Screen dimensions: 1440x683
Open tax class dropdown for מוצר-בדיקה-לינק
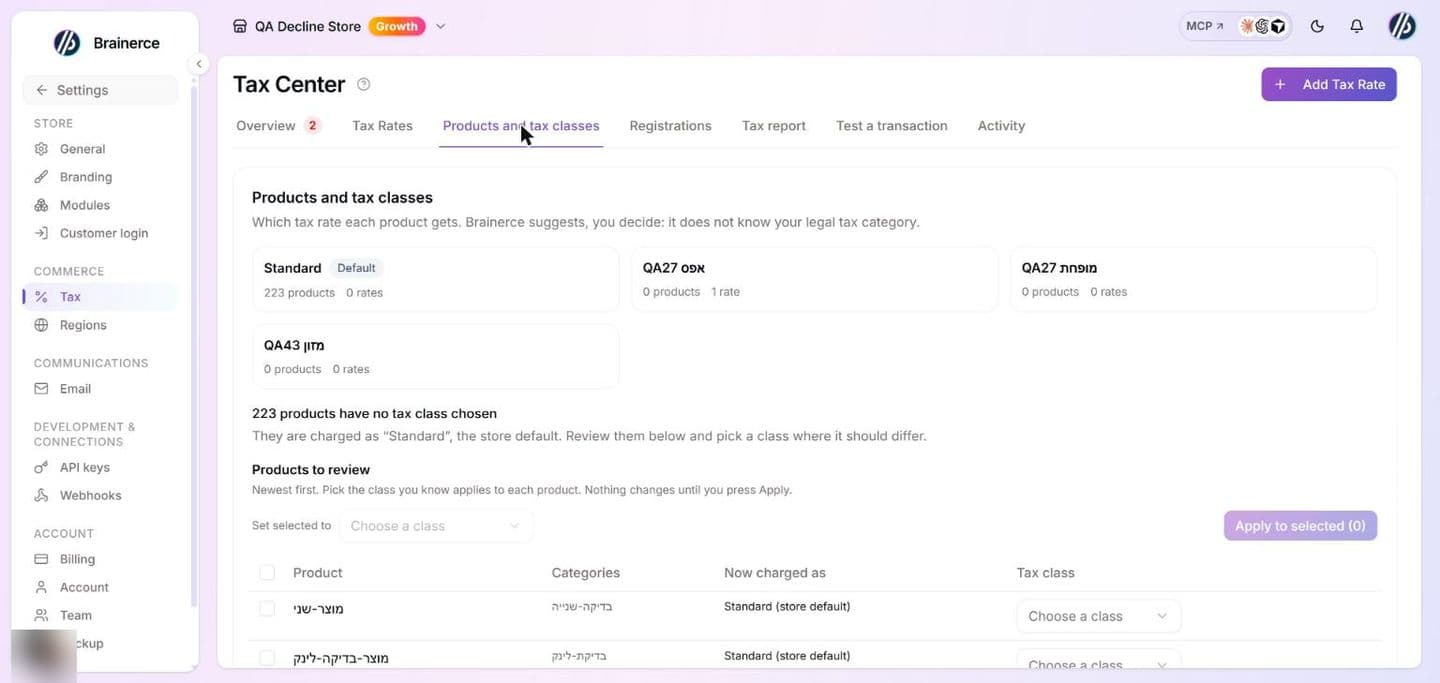click(1098, 661)
